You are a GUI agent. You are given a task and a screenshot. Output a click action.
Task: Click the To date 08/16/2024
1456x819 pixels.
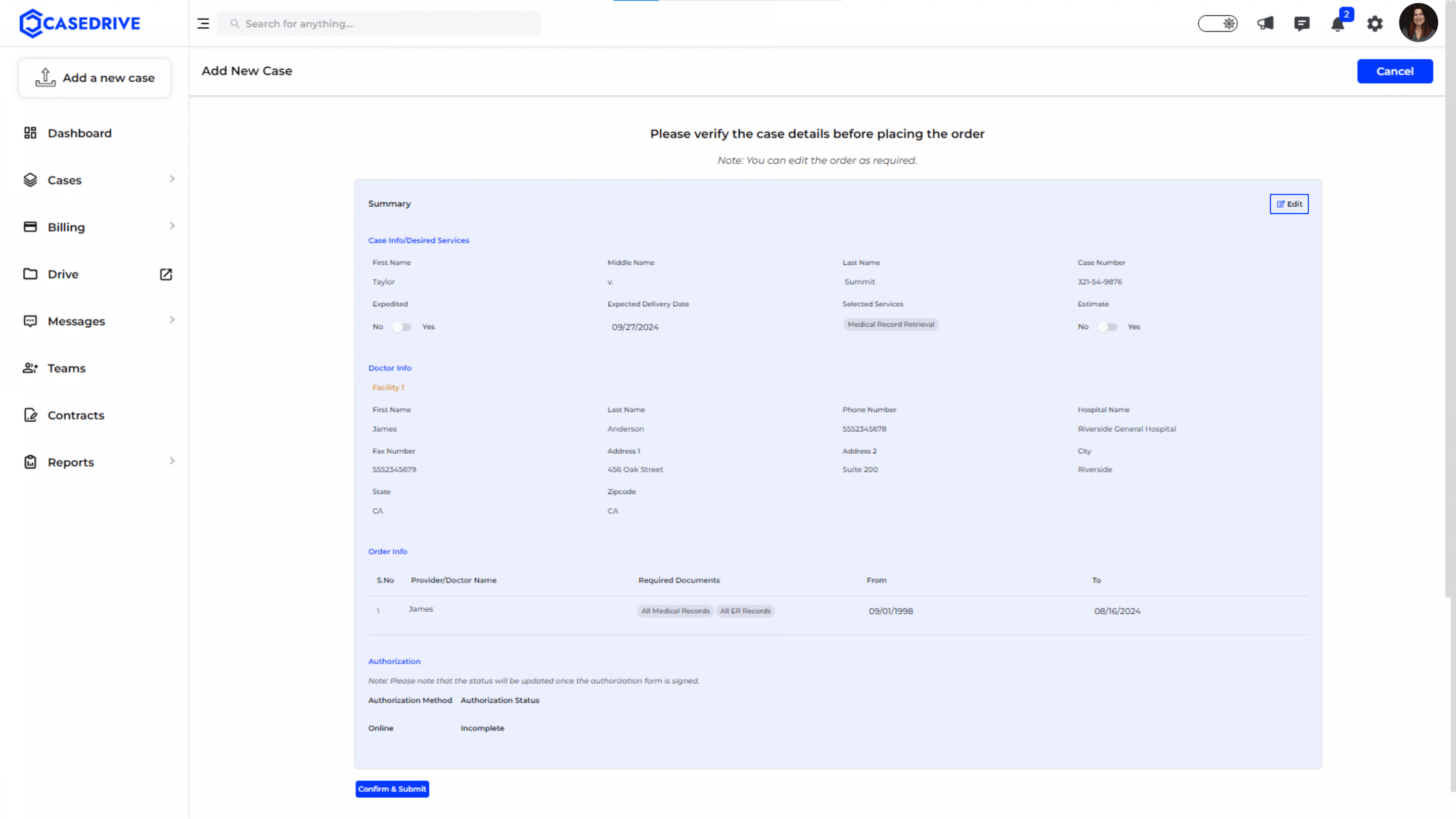pos(1117,611)
